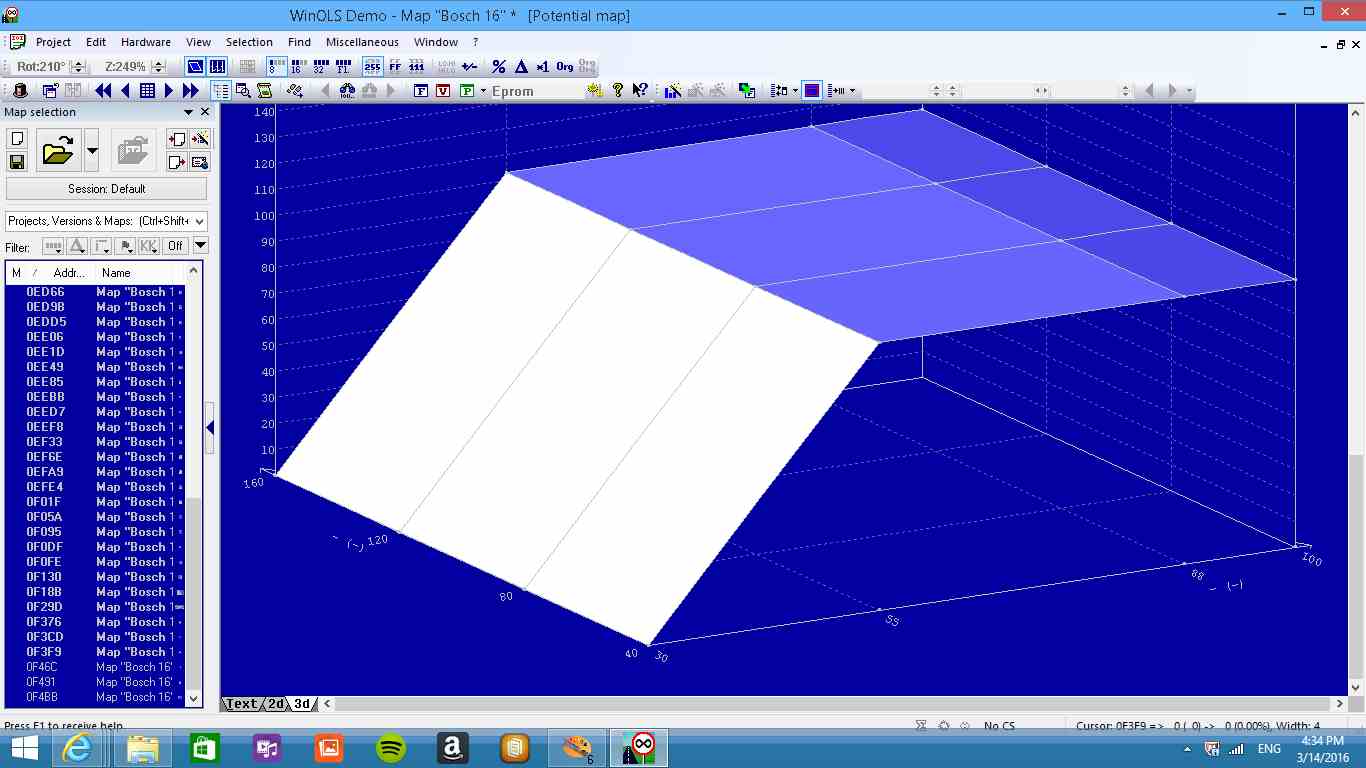1366x768 pixels.
Task: Go to previous map with left arrow
Action: pos(125,91)
